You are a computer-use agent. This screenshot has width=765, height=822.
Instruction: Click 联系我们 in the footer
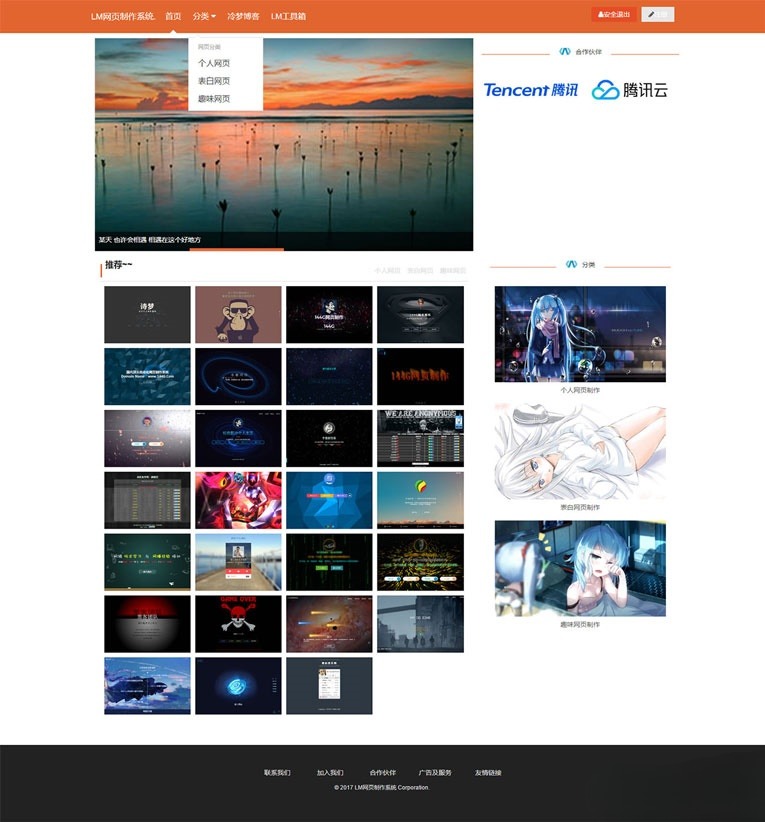pos(277,772)
